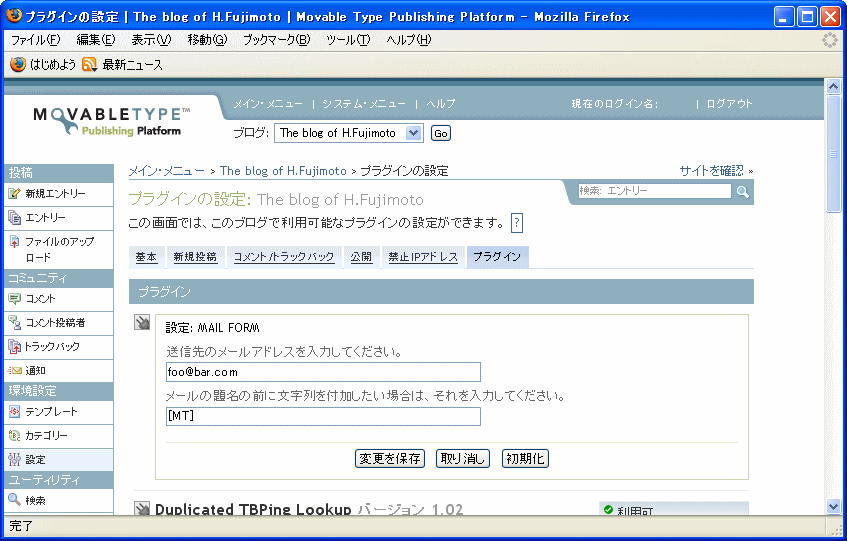Click the scrollbar up arrow
The height and width of the screenshot is (541, 847).
tap(833, 86)
